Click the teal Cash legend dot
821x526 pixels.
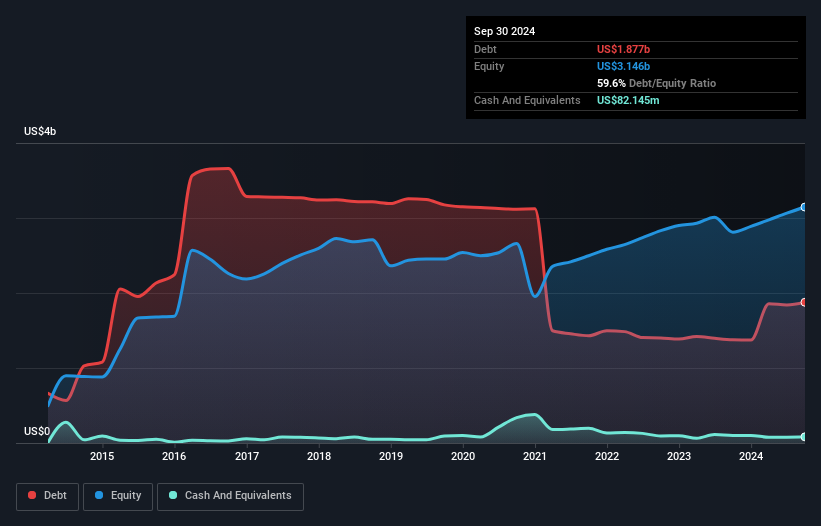click(x=173, y=495)
